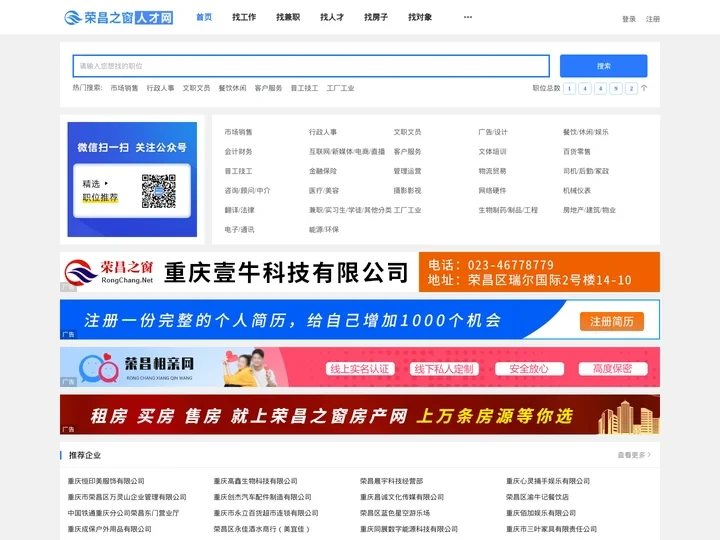Open 金融保险 job category

click(x=323, y=171)
